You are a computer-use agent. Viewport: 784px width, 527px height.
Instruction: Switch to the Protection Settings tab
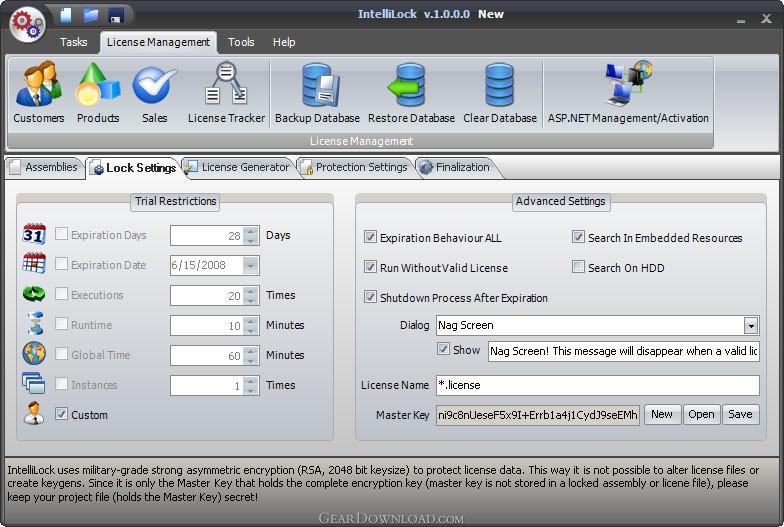pos(355,167)
